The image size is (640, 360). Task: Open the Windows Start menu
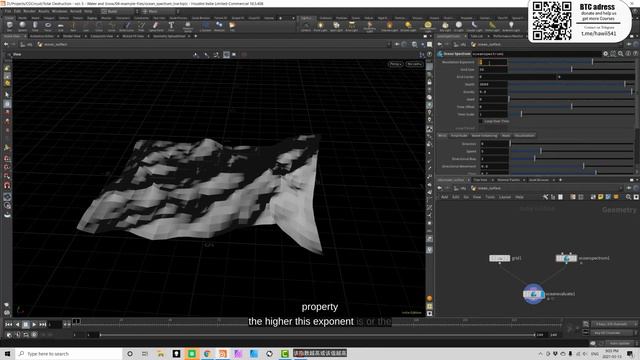7,353
